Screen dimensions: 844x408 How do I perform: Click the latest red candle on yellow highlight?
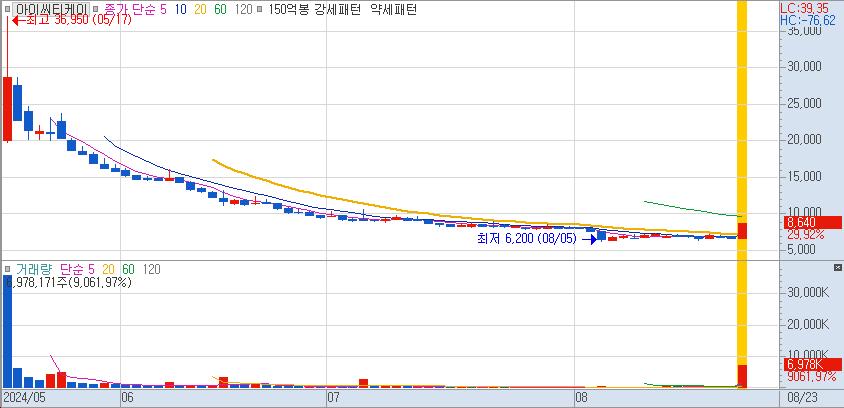(x=742, y=230)
